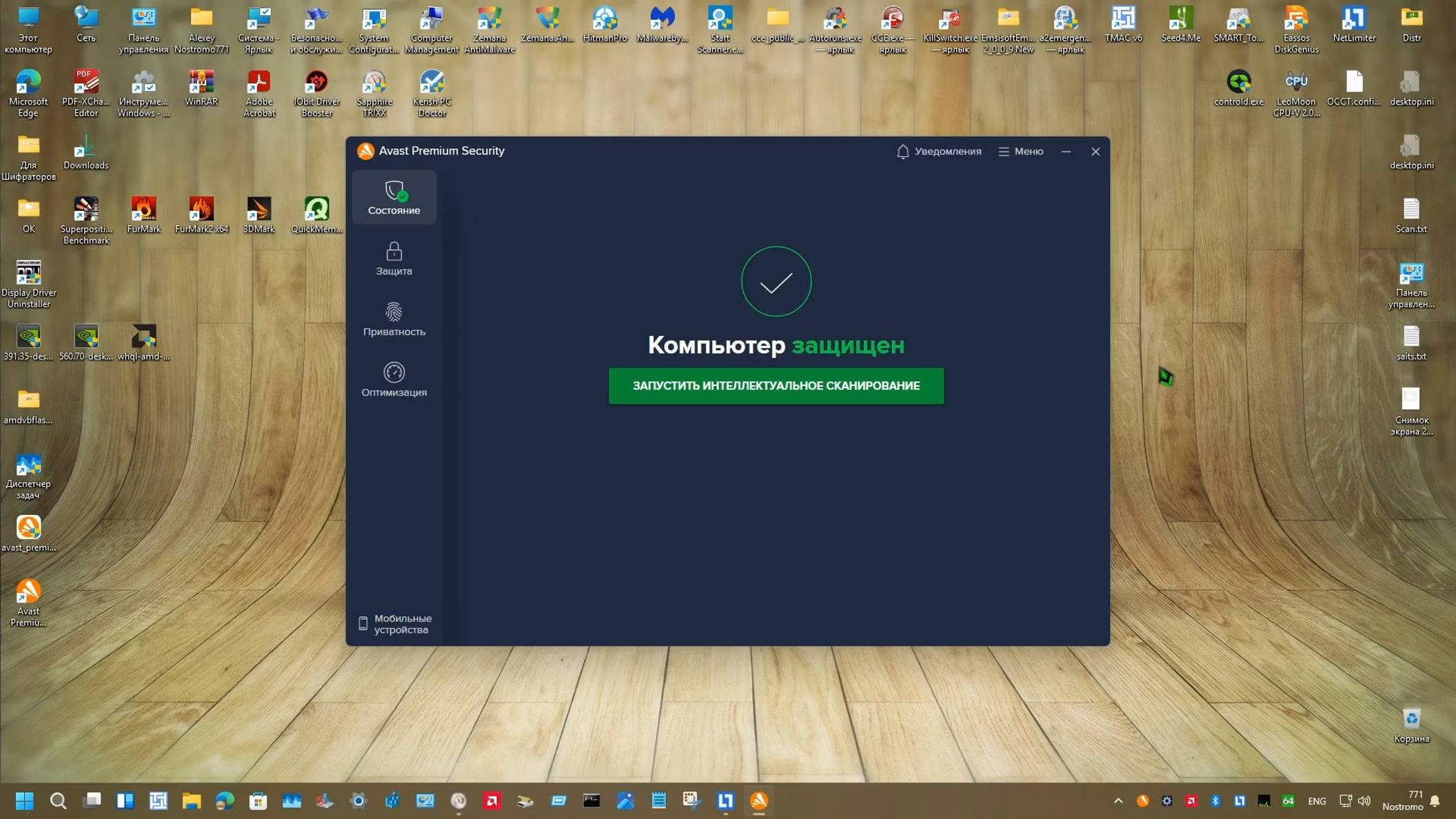Click the Nostromo notification counter
The width and height of the screenshot is (1456, 819).
tap(1402, 800)
